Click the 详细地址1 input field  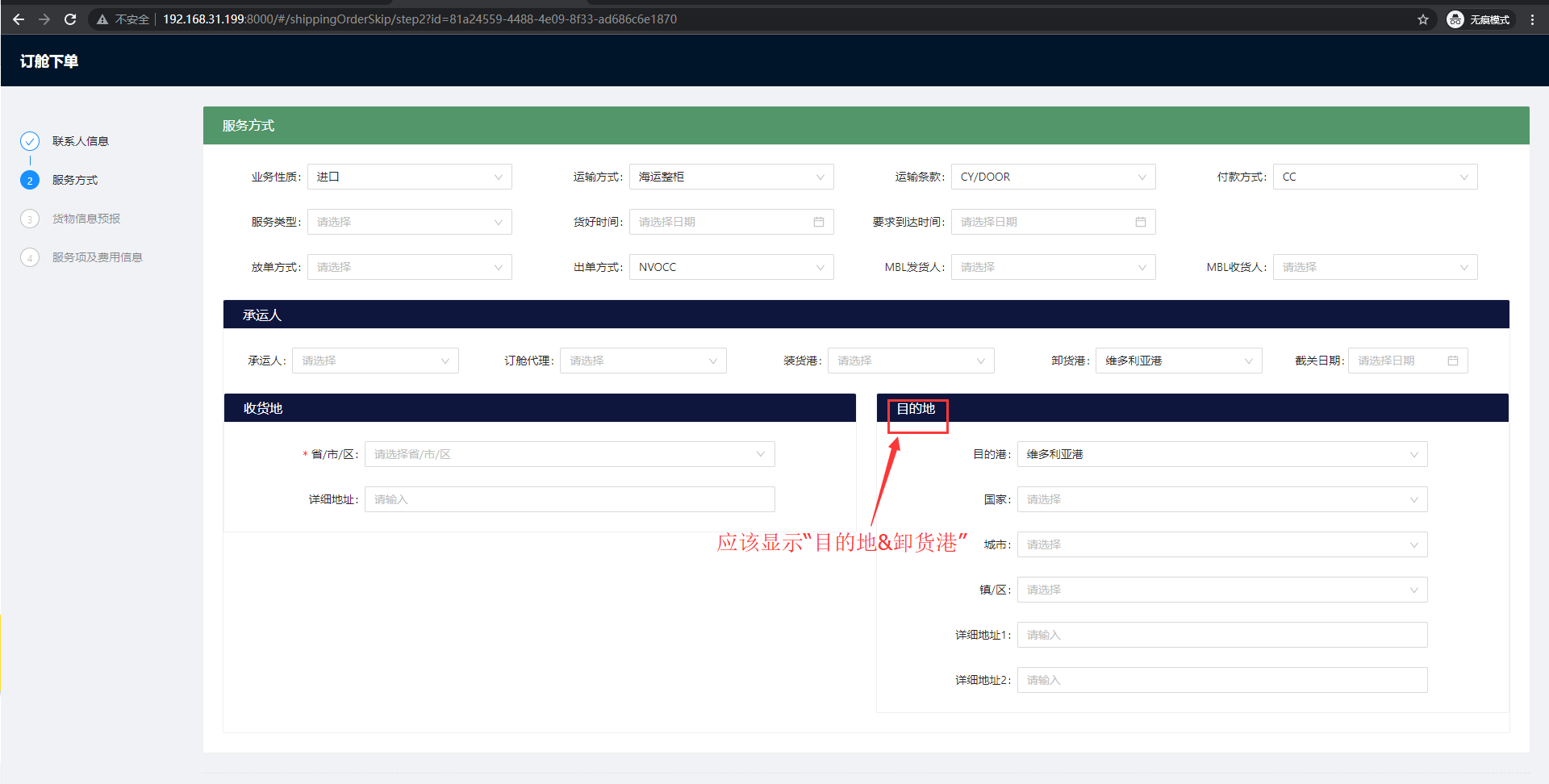tap(1221, 635)
